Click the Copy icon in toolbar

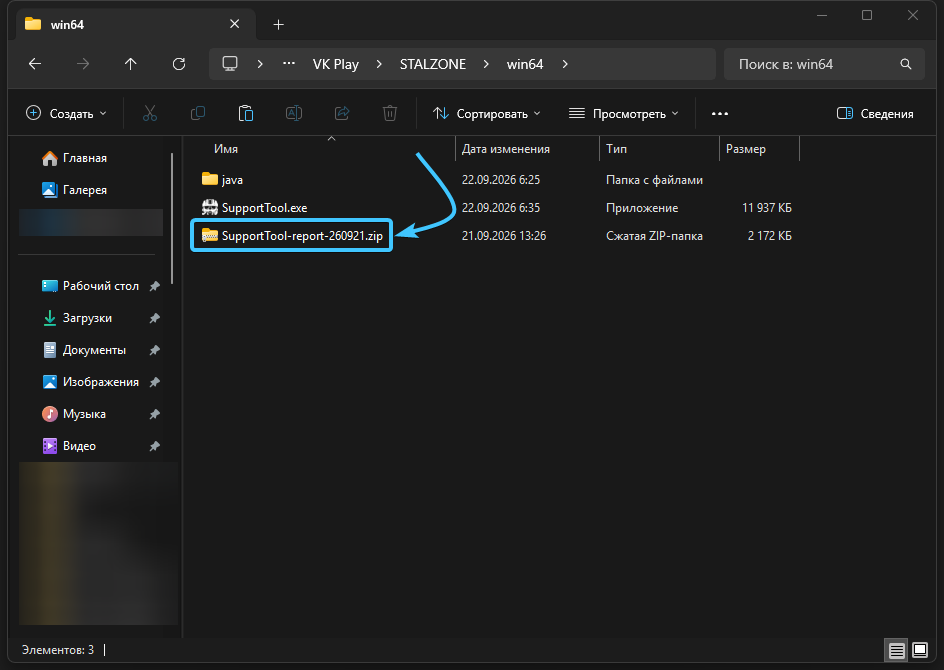[x=197, y=113]
